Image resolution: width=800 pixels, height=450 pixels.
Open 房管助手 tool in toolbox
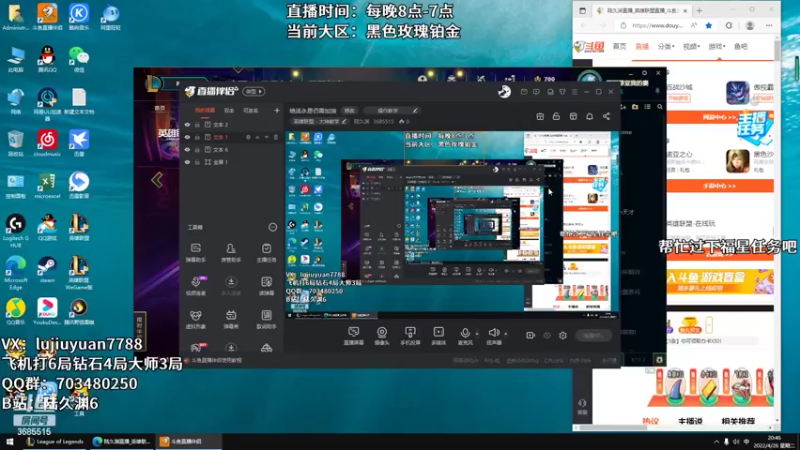[231, 253]
